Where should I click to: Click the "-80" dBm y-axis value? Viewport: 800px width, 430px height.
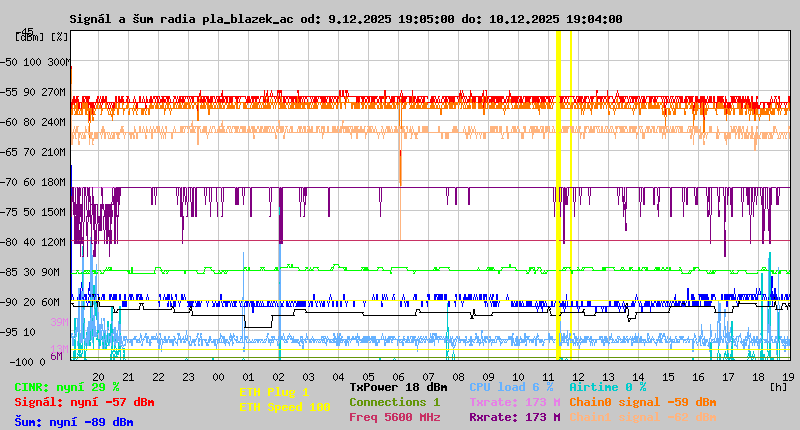[x=8, y=242]
